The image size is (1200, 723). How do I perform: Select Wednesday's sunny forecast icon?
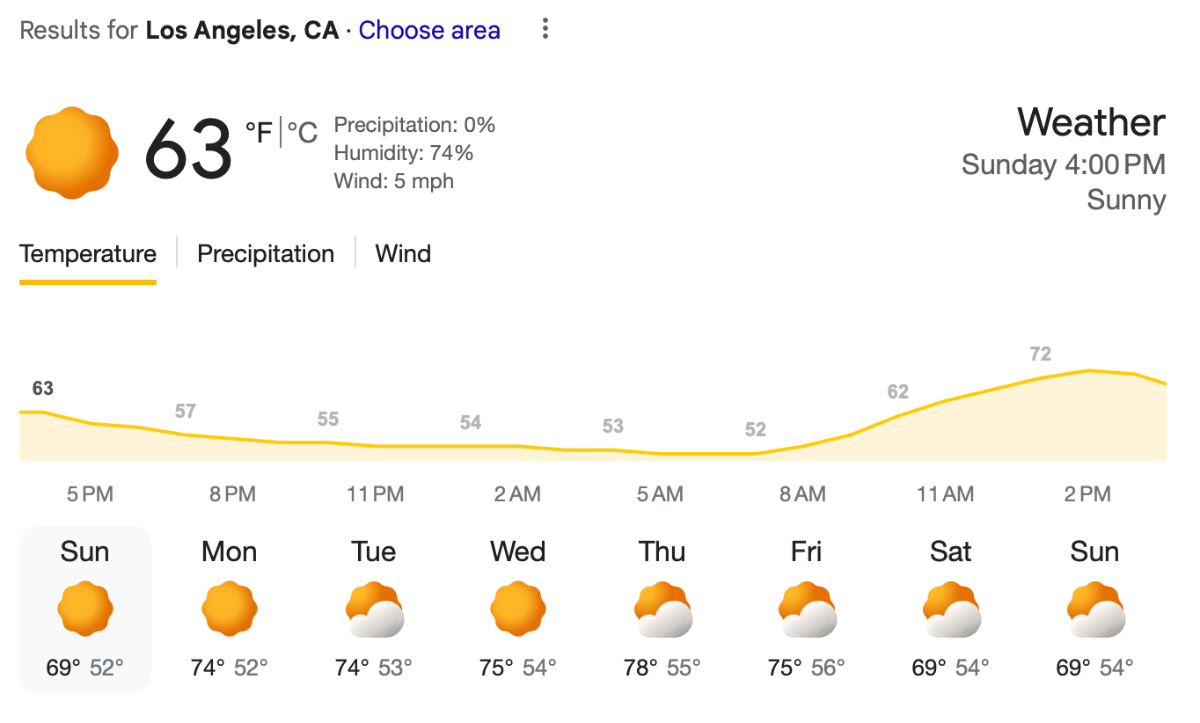pos(518,608)
